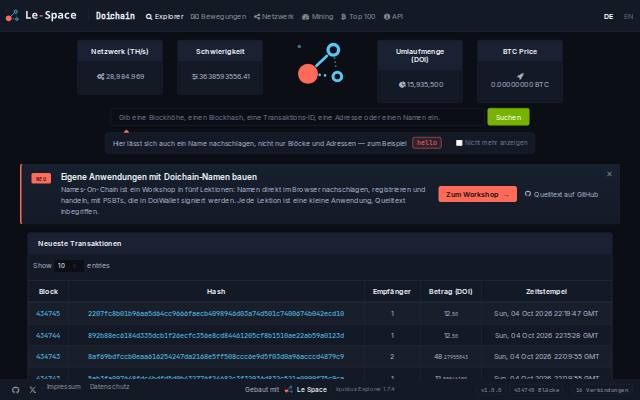Open the Show entries dropdown
This screenshot has width=640, height=400.
[69, 266]
